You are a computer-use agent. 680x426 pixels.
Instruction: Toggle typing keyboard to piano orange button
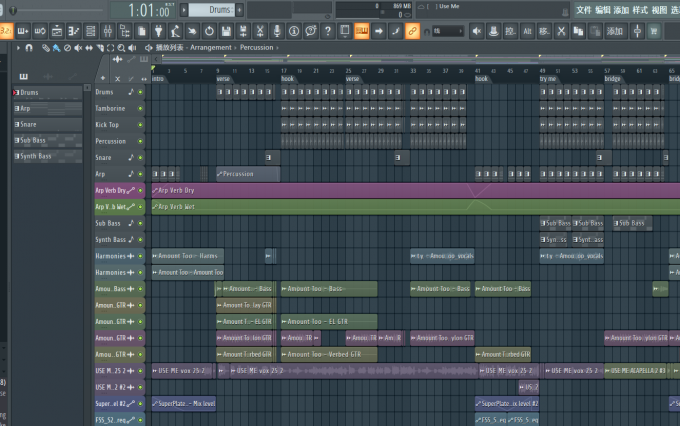tap(362, 31)
